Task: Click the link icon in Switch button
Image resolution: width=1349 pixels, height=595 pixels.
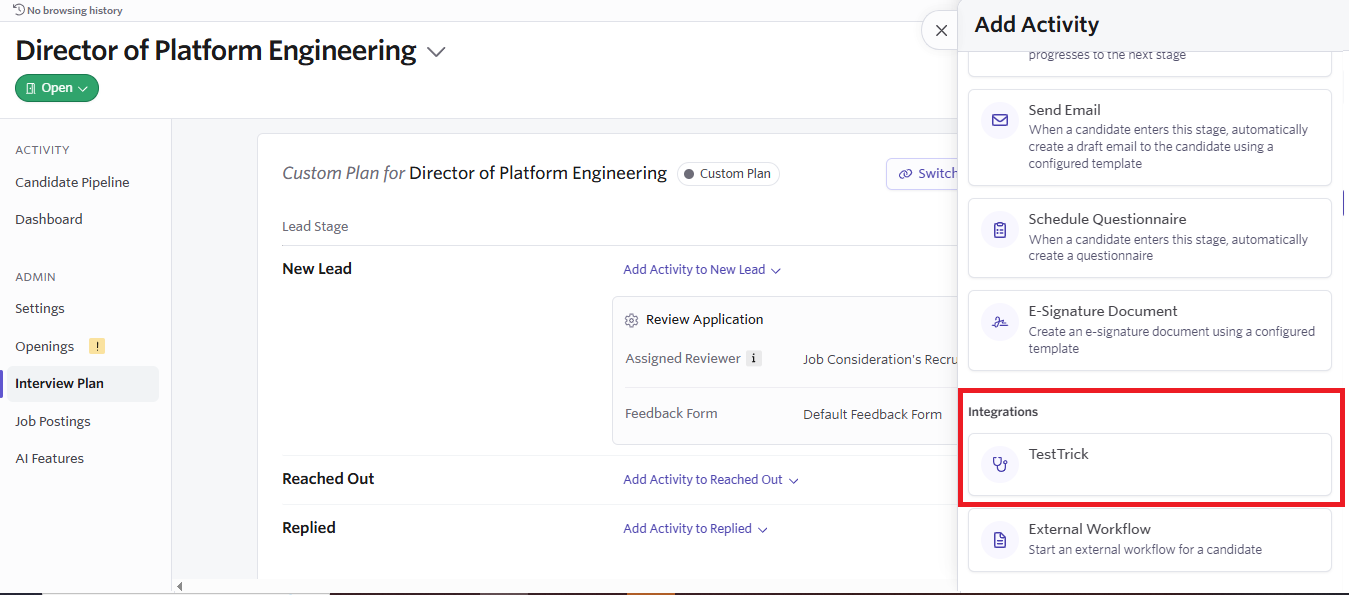Action: point(906,174)
